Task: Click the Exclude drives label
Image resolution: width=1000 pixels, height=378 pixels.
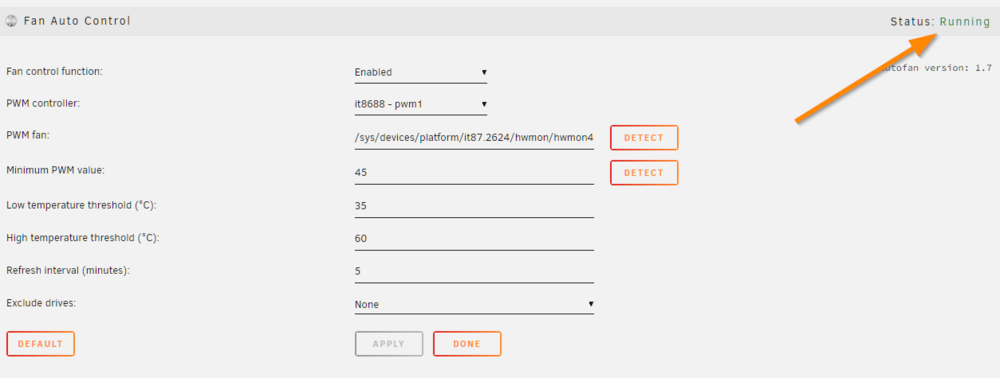Action: [41, 303]
